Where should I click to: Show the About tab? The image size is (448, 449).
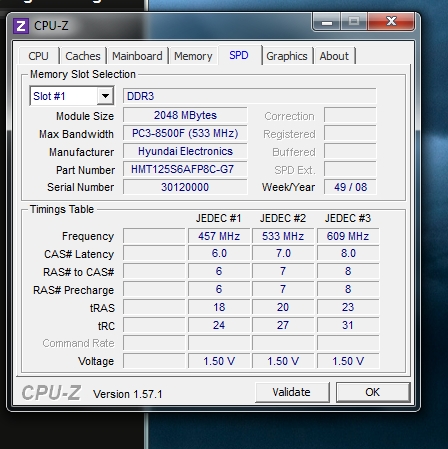click(x=334, y=56)
